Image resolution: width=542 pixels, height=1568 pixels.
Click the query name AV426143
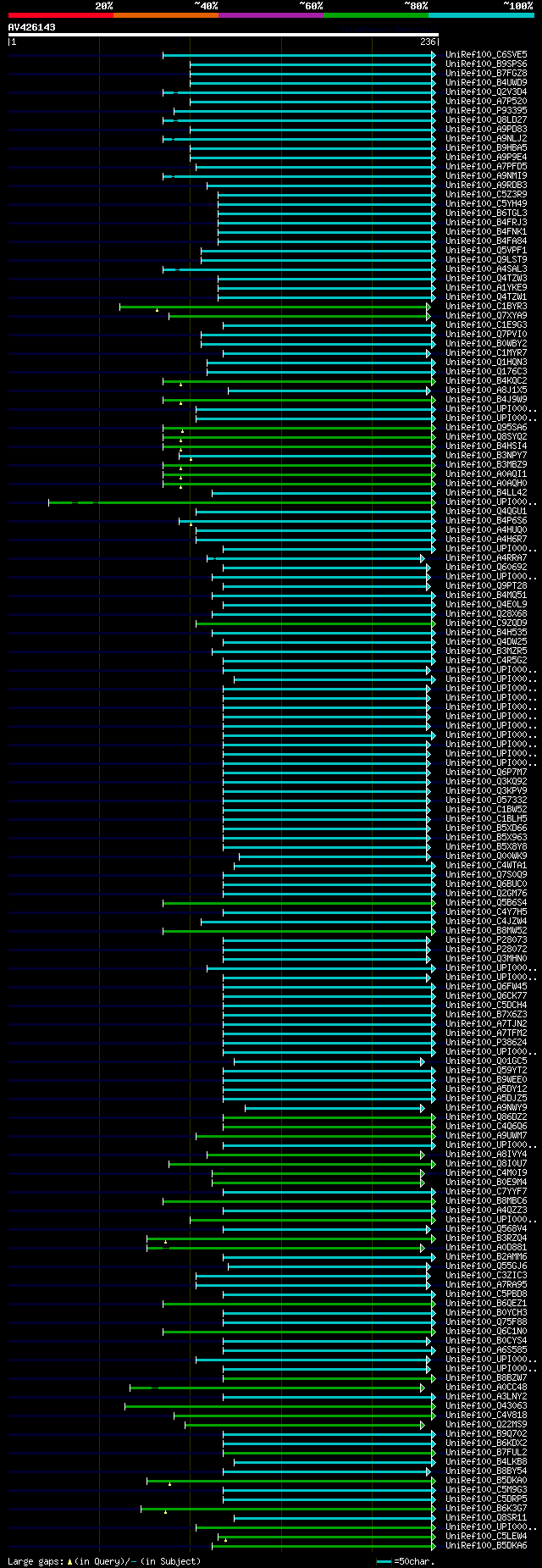pos(32,27)
